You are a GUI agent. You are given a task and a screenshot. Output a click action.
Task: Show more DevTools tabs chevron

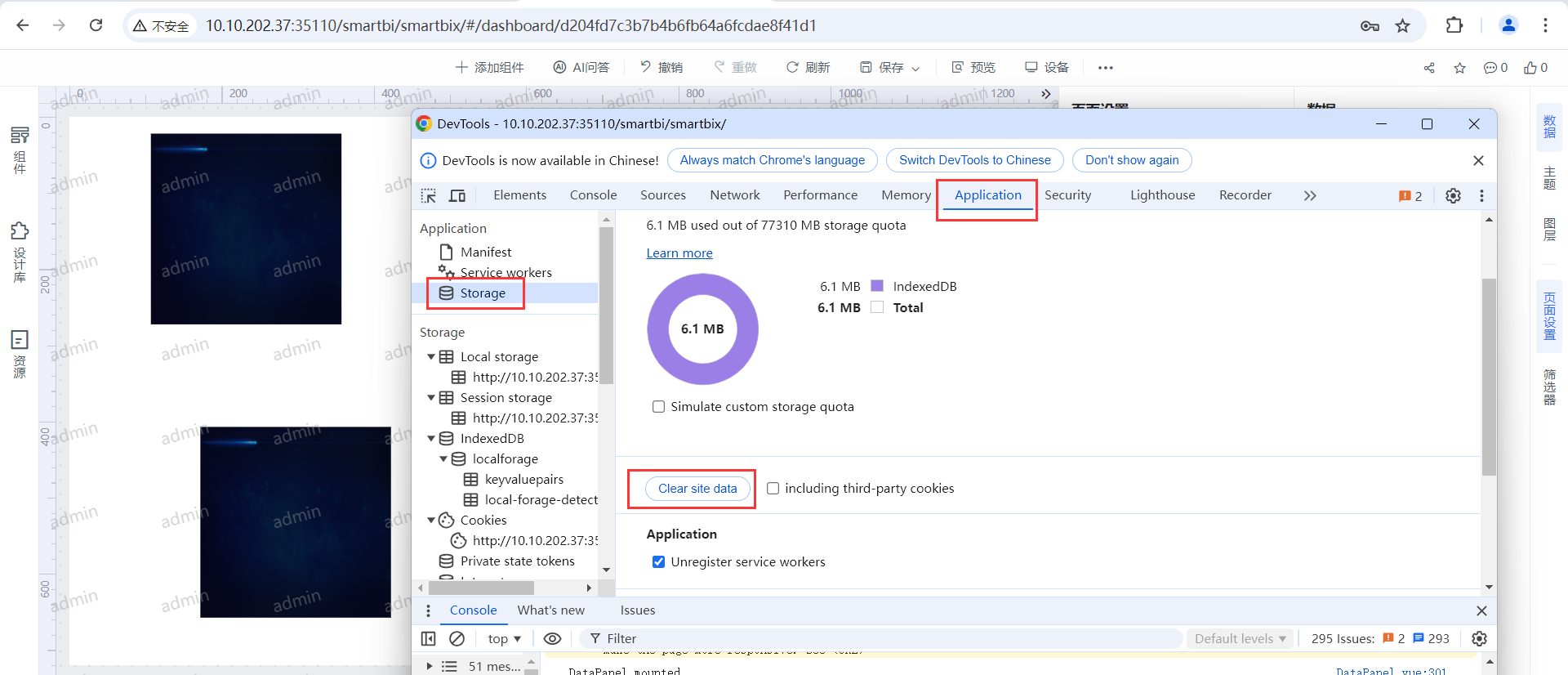[1310, 195]
